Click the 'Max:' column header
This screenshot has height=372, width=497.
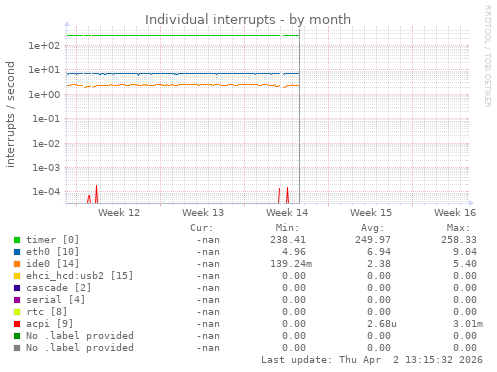[x=458, y=228]
